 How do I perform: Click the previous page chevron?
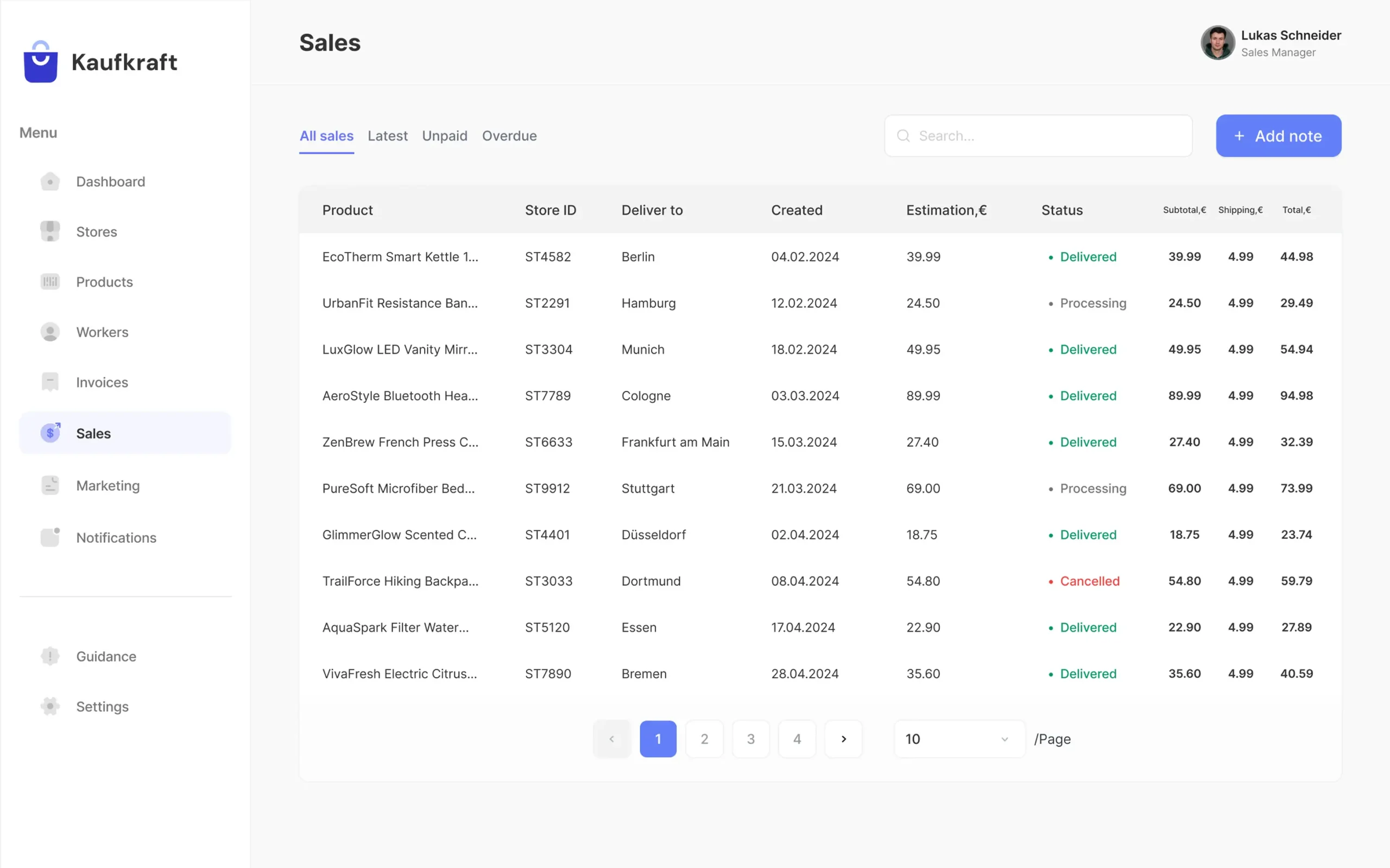[x=611, y=739]
